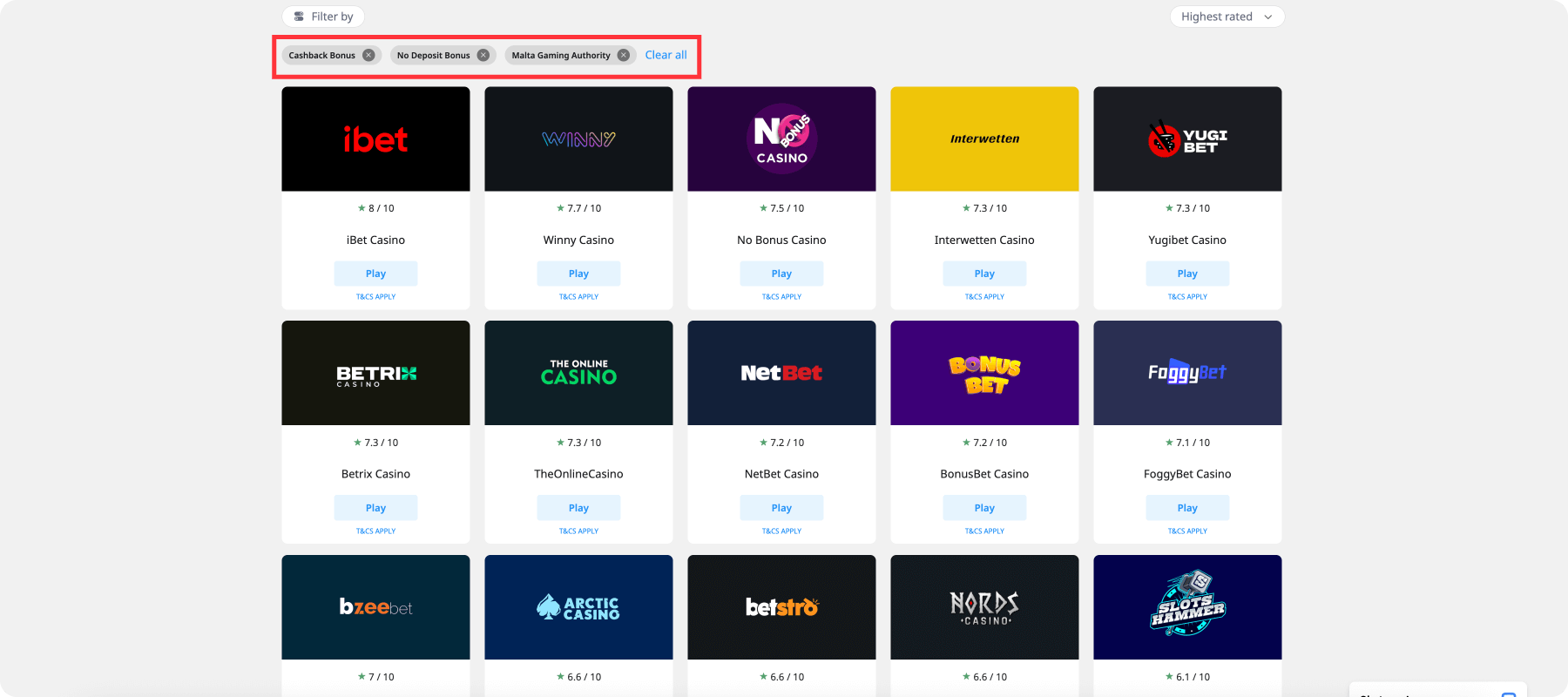Click the iBet casino logo thumbnail
This screenshot has width=1568, height=697.
tap(375, 139)
